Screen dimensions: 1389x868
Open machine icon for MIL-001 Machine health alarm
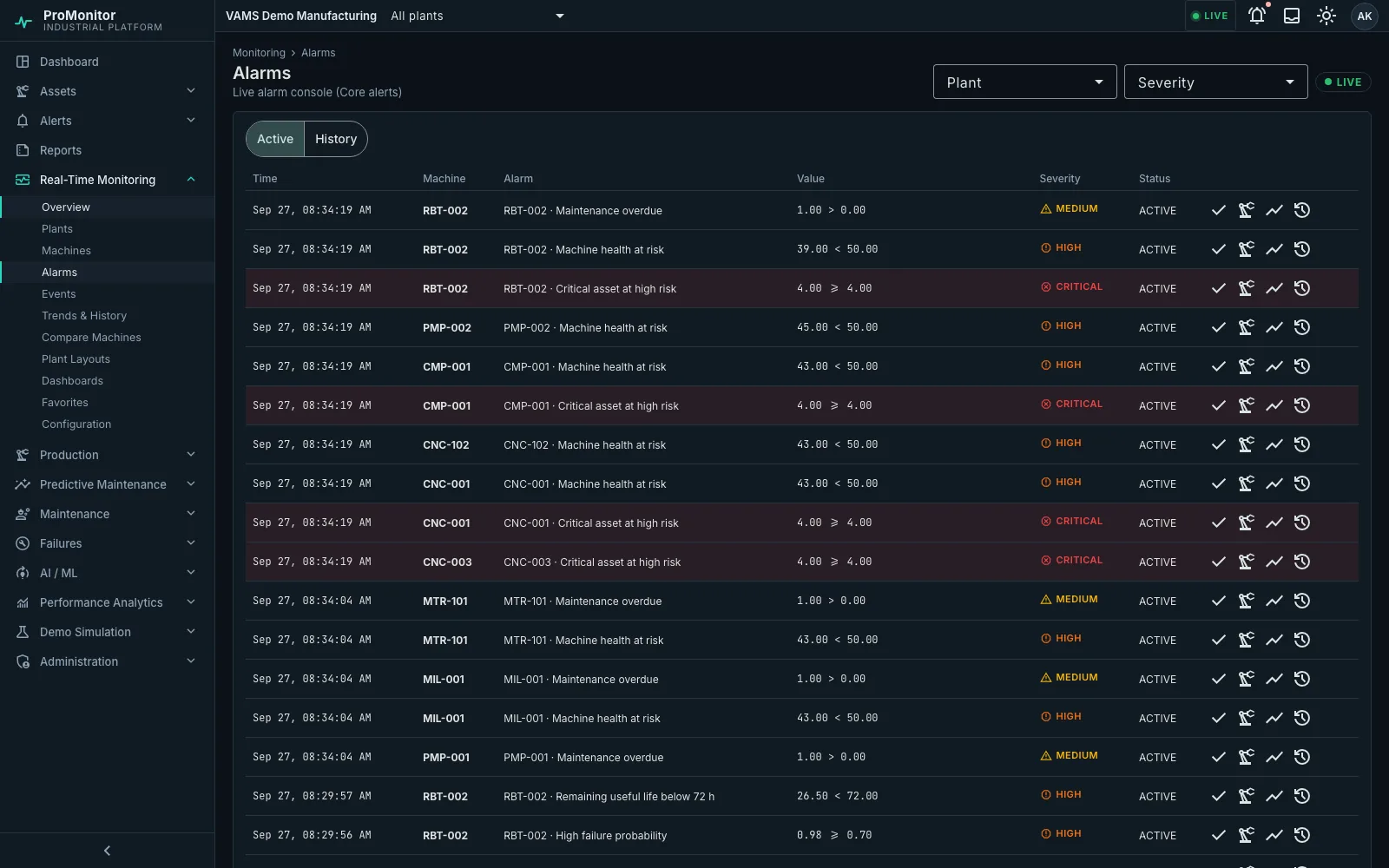1247,718
